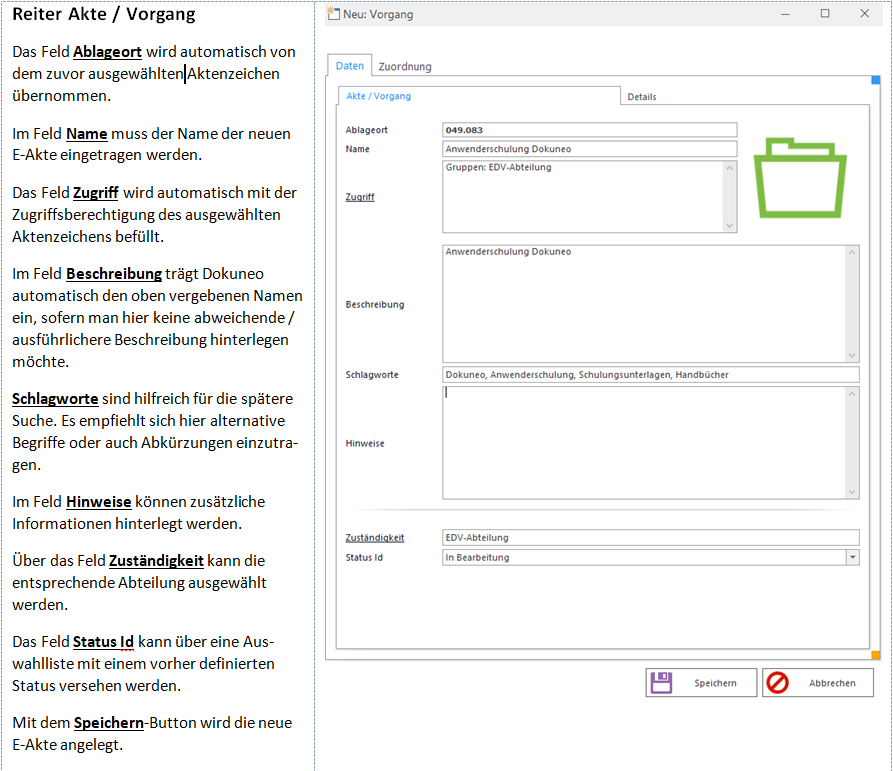Image resolution: width=893 pixels, height=771 pixels.
Task: Switch to the Daten tab
Action: (x=350, y=65)
